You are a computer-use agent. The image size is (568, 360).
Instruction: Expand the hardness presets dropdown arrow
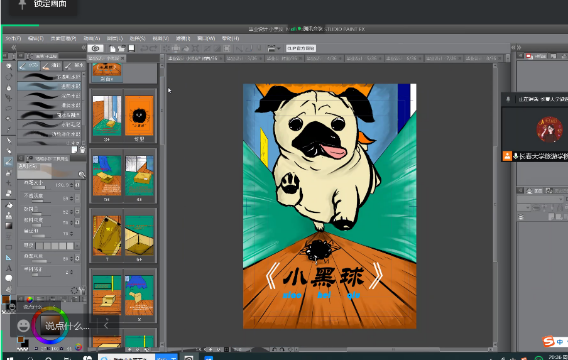click(x=77, y=246)
